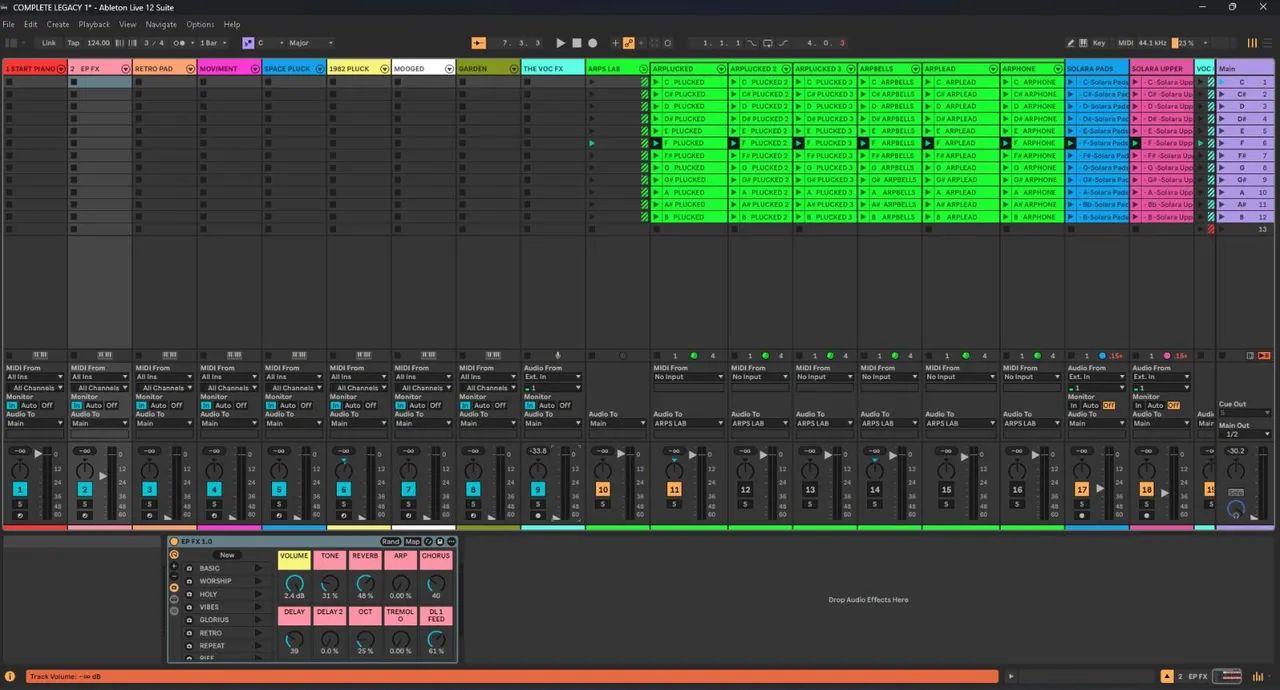Arm the Arrangement Record button

[x=592, y=43]
